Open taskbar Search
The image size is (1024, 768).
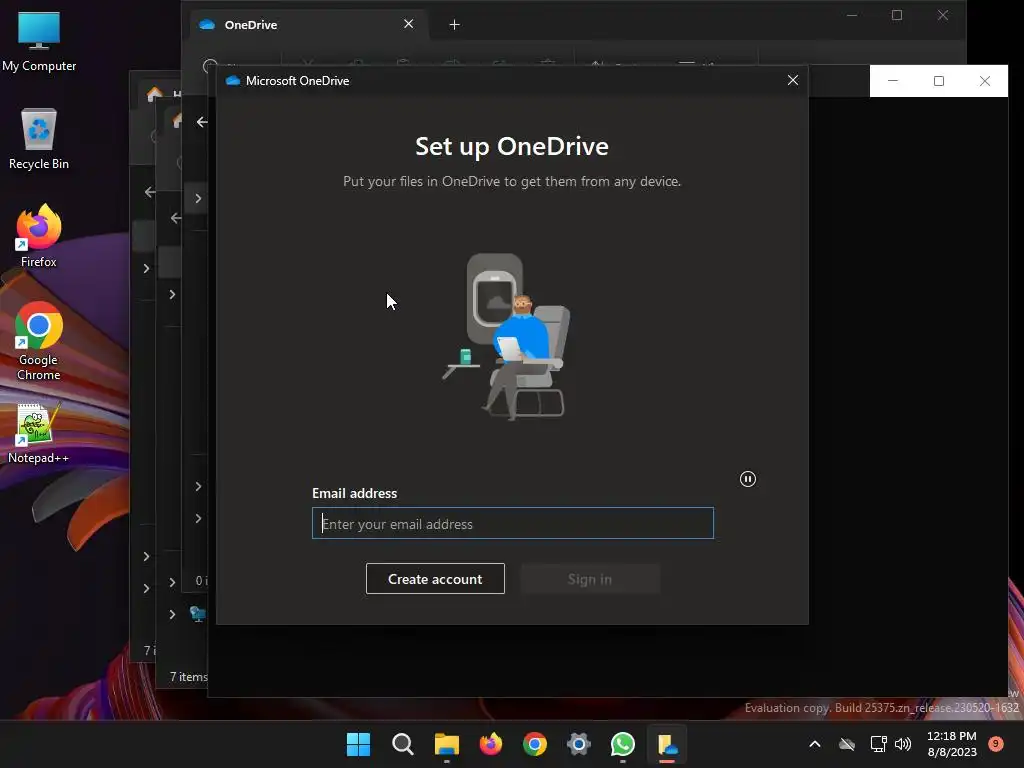402,744
